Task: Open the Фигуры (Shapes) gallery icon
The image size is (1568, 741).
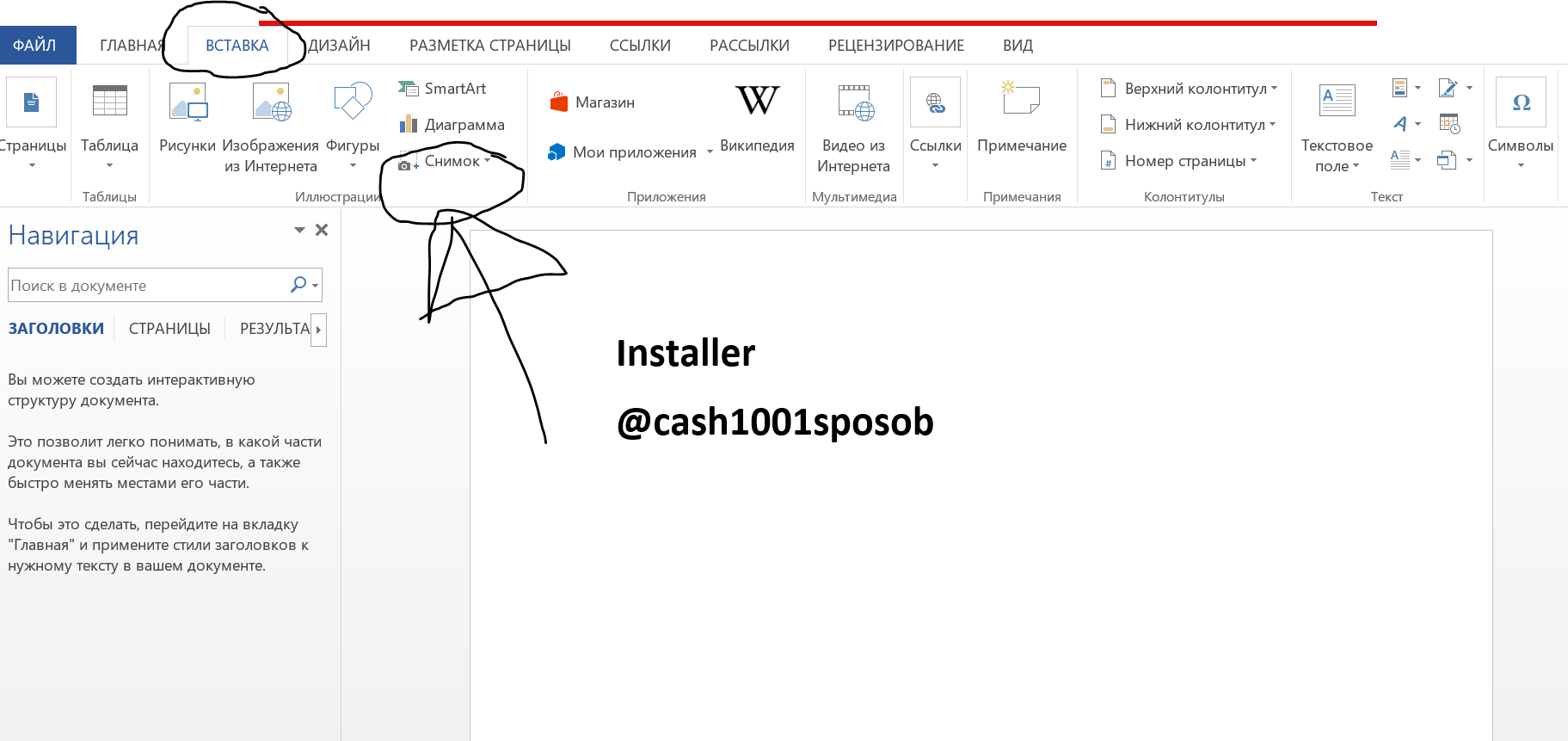Action: [x=353, y=101]
